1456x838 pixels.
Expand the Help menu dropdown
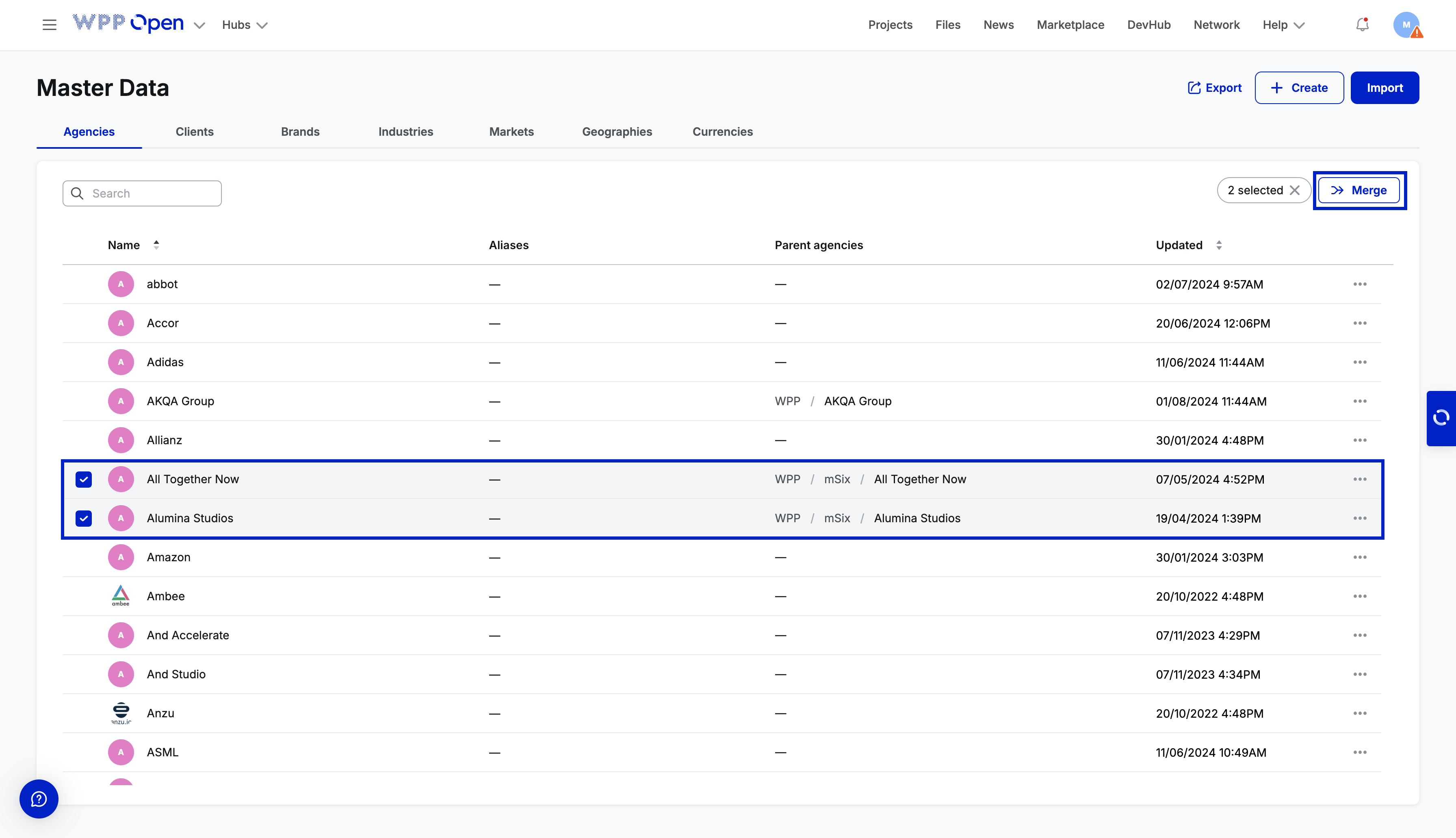click(1283, 25)
